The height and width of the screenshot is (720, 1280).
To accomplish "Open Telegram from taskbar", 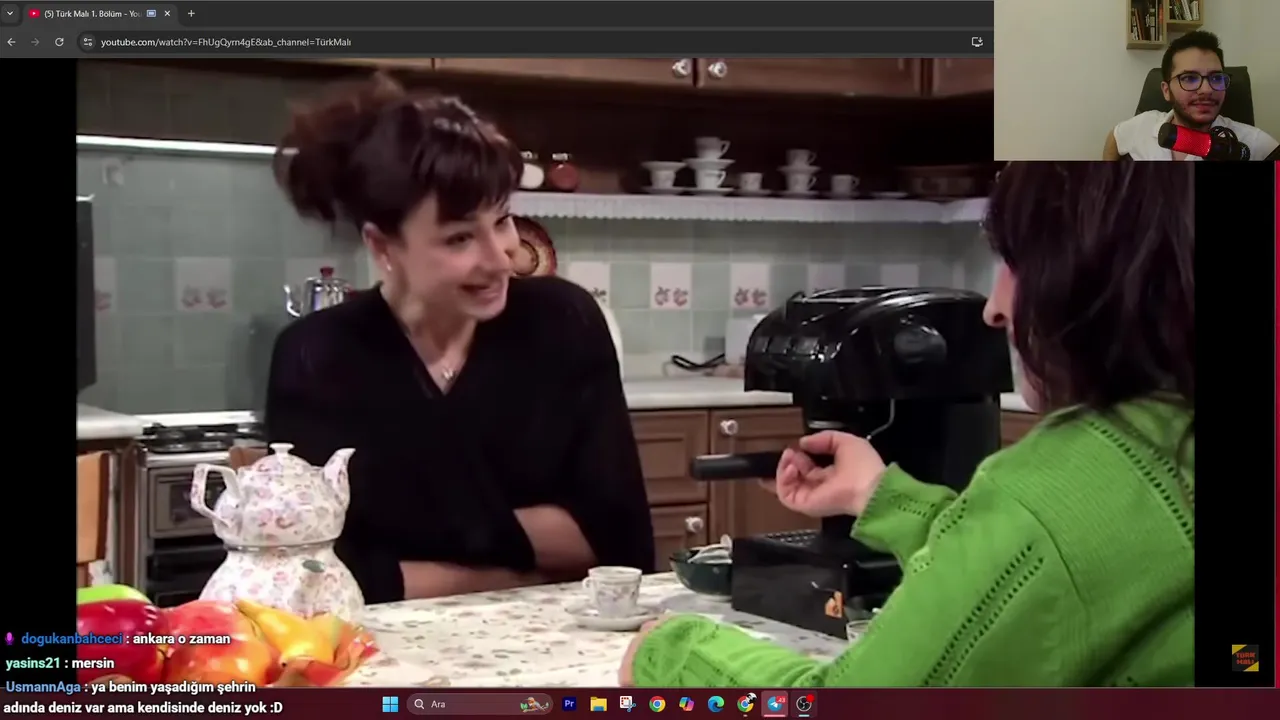I will (x=775, y=704).
